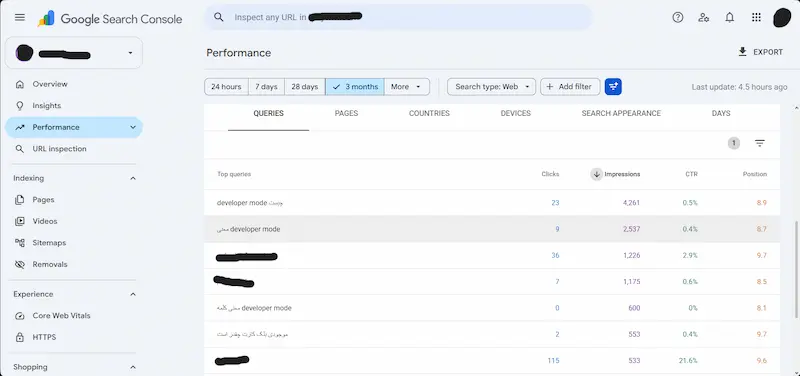Open the users and permissions icon
The height and width of the screenshot is (376, 800).
704,17
